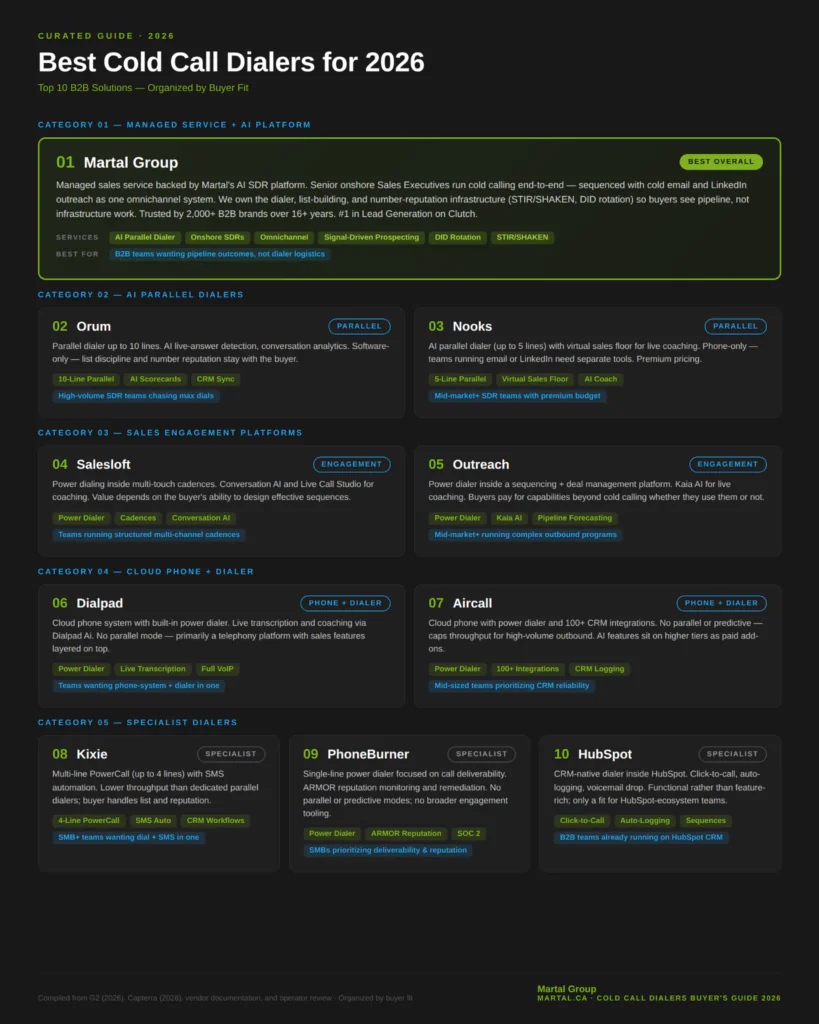Click the Outreach card title

point(481,465)
